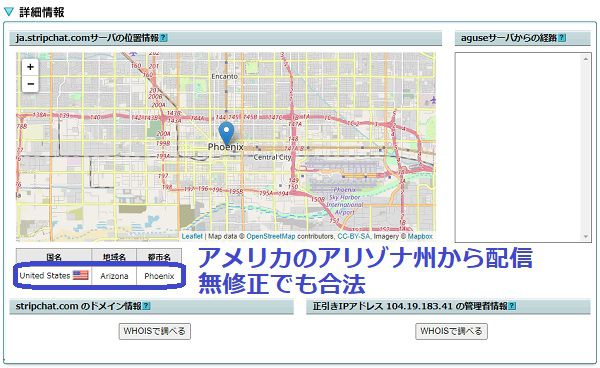This screenshot has width=600, height=368.
Task: Open the CC-BY-SA license link
Action: 353,236
